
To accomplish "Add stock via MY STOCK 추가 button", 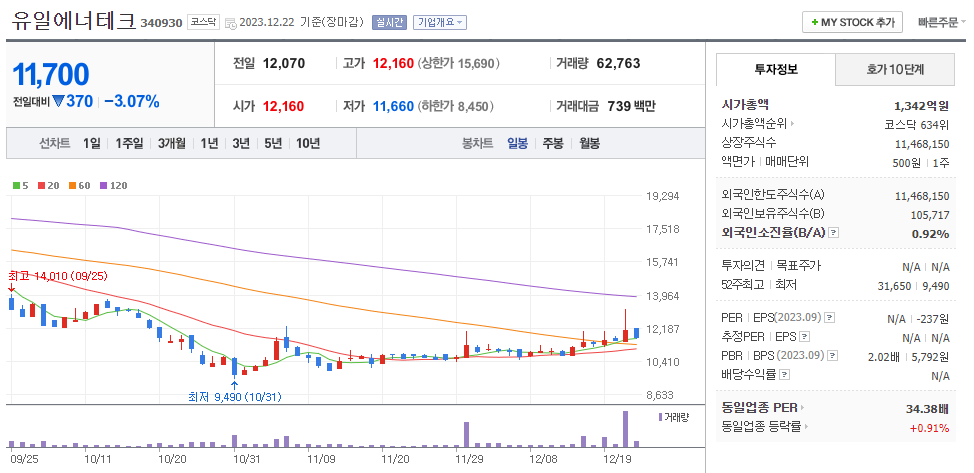I will 852,22.
